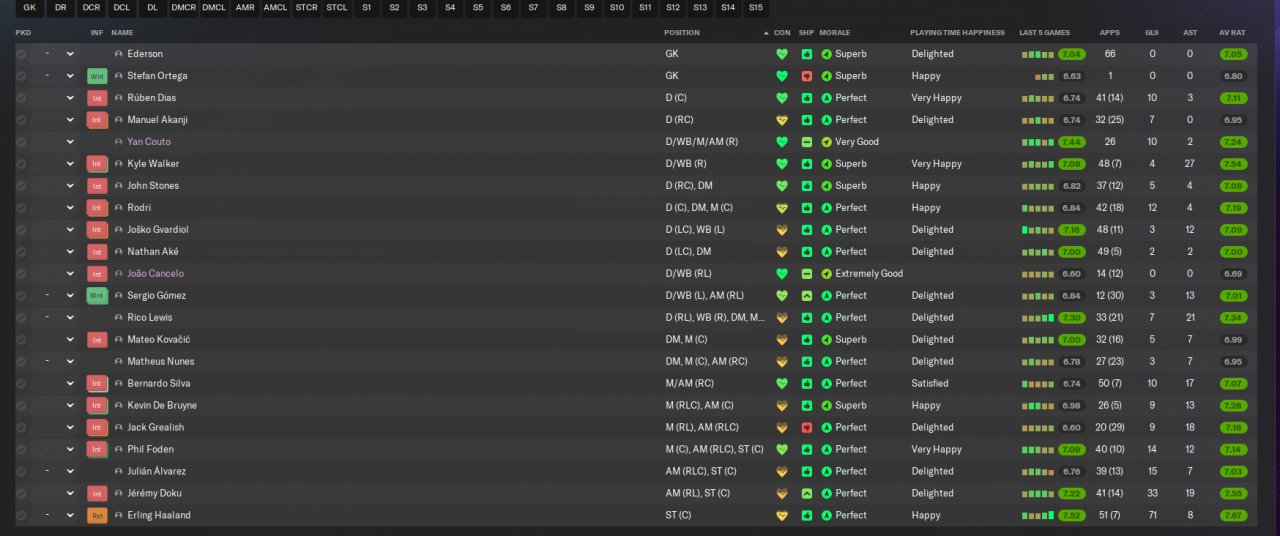Click Erling Haaland's condition heart icon

point(782,516)
